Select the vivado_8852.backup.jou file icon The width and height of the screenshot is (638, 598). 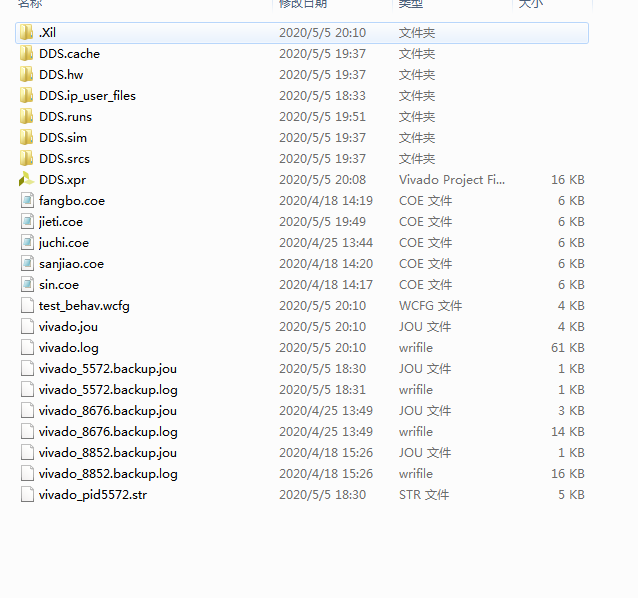tap(27, 453)
